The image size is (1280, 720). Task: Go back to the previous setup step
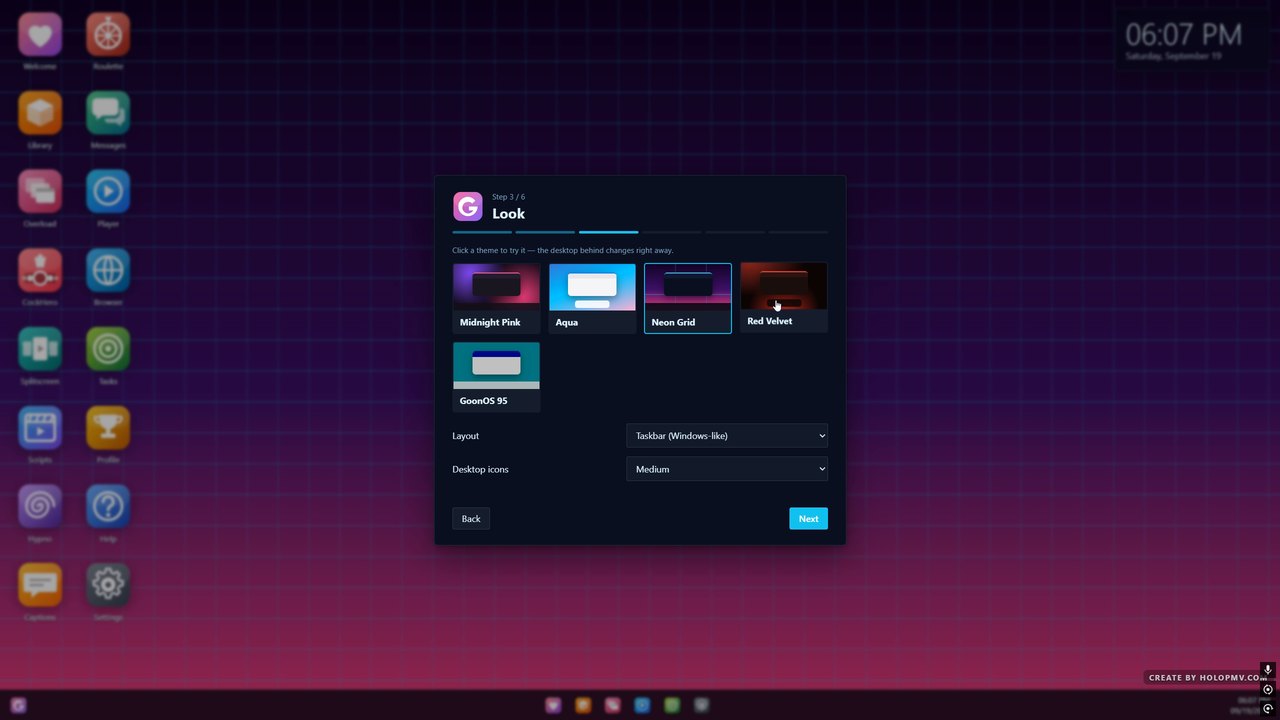(x=471, y=518)
